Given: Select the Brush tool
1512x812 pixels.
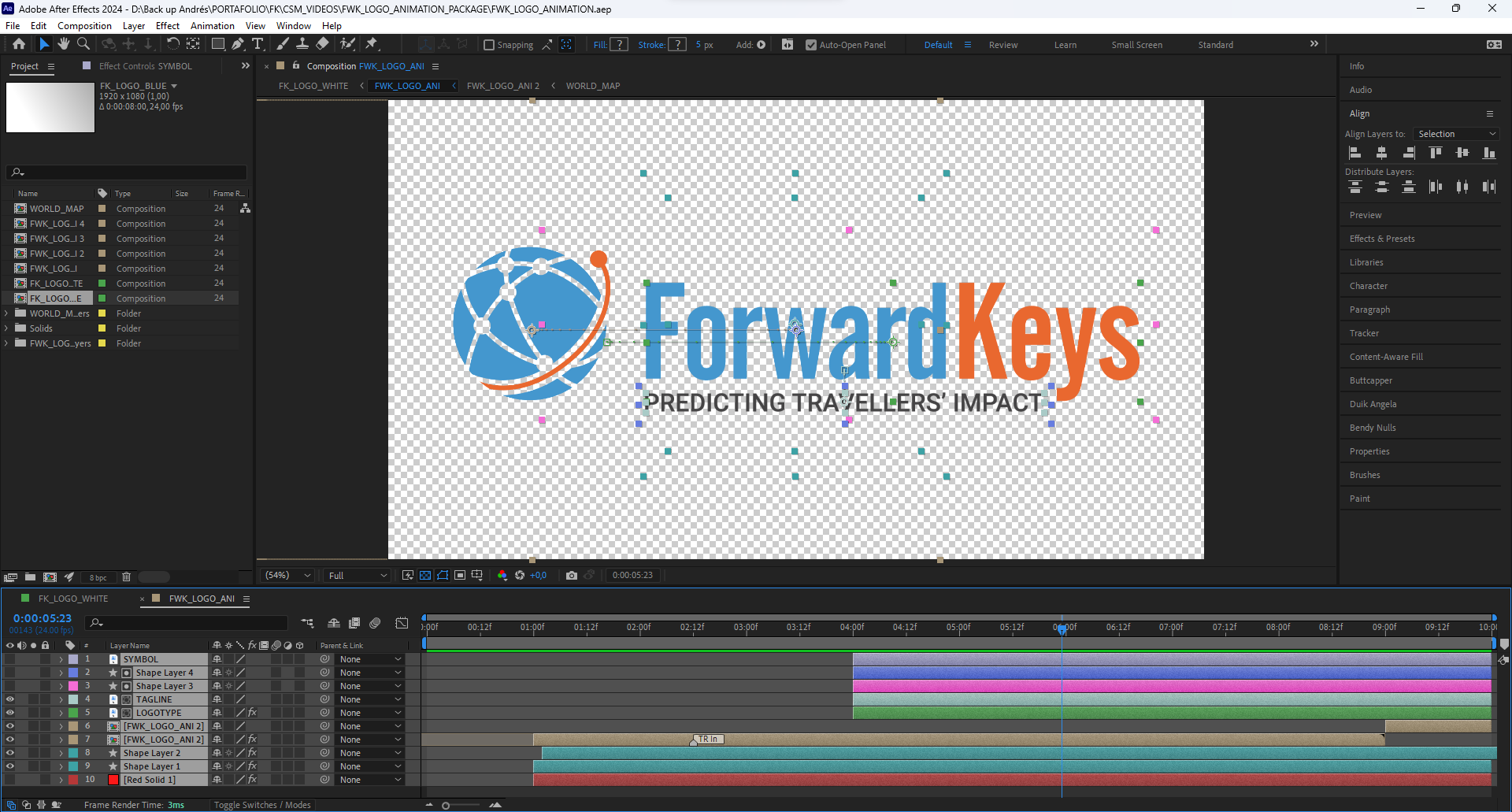Looking at the screenshot, I should click(x=282, y=44).
